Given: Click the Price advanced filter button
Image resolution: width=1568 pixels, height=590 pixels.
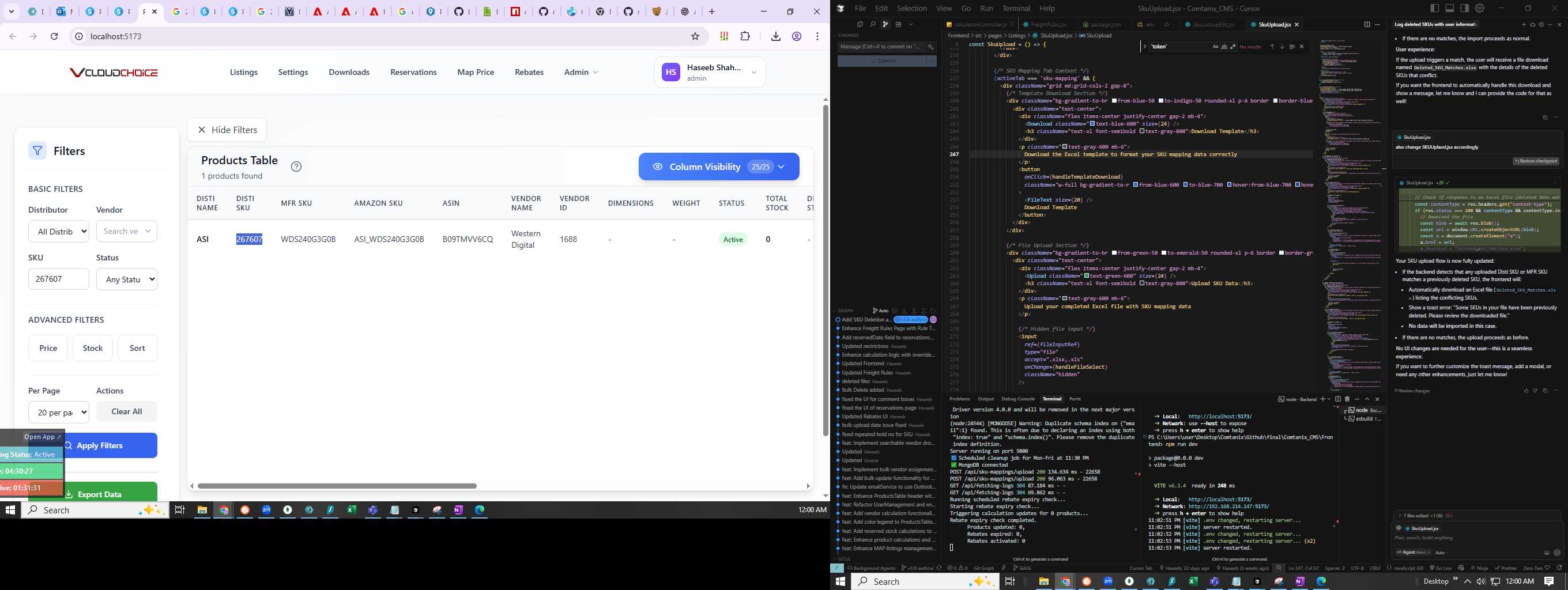Looking at the screenshot, I should tap(48, 348).
